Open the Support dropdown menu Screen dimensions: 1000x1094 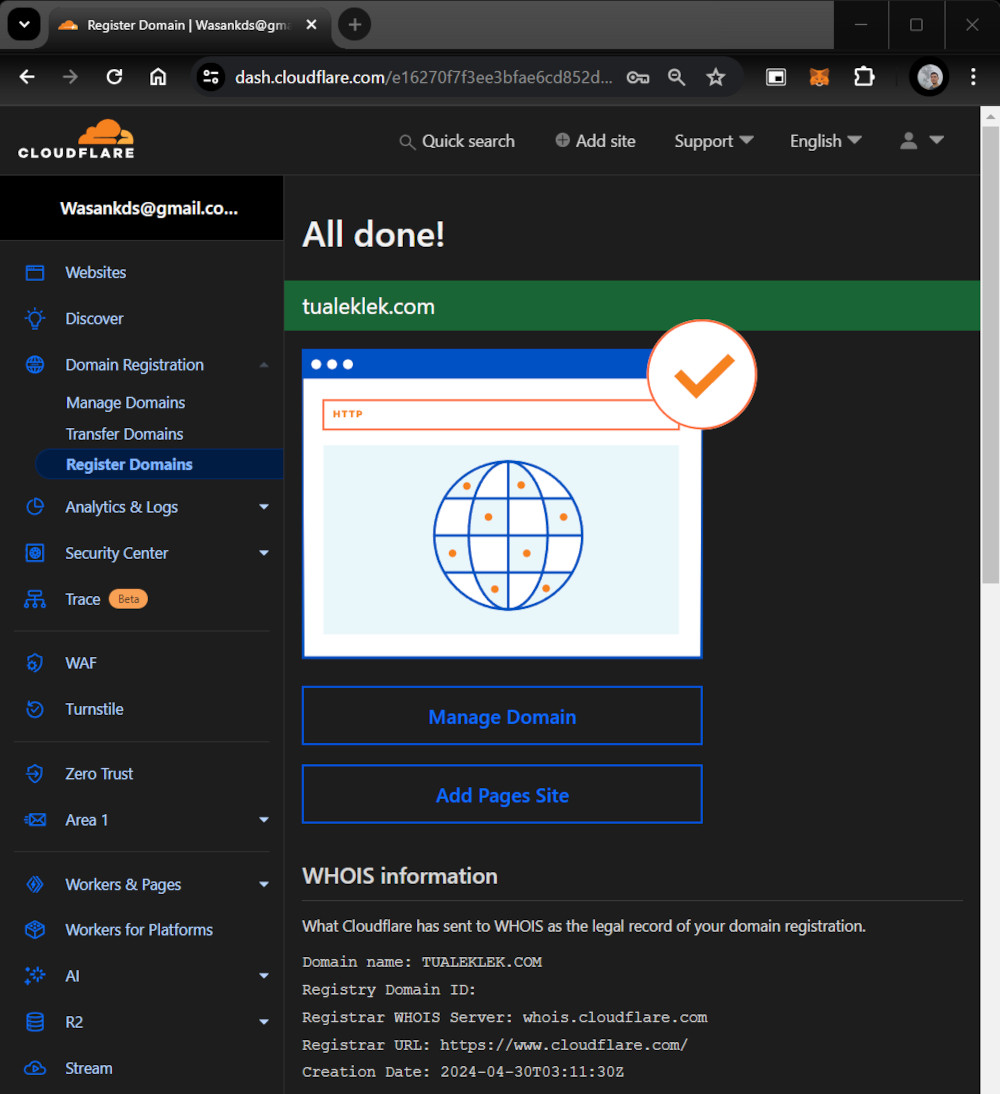[x=713, y=141]
